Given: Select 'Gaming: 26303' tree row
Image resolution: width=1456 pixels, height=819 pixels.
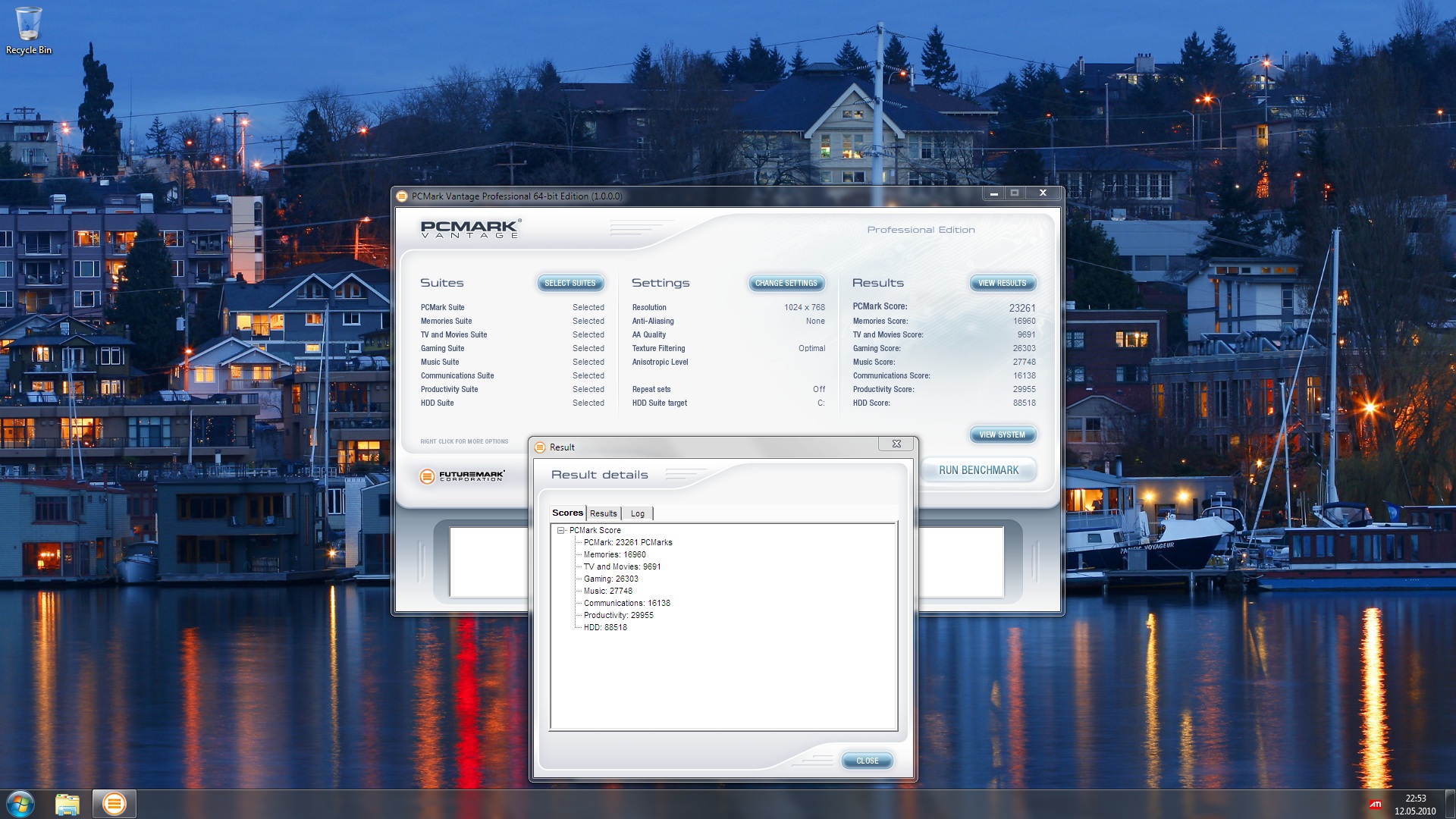Looking at the screenshot, I should (610, 579).
